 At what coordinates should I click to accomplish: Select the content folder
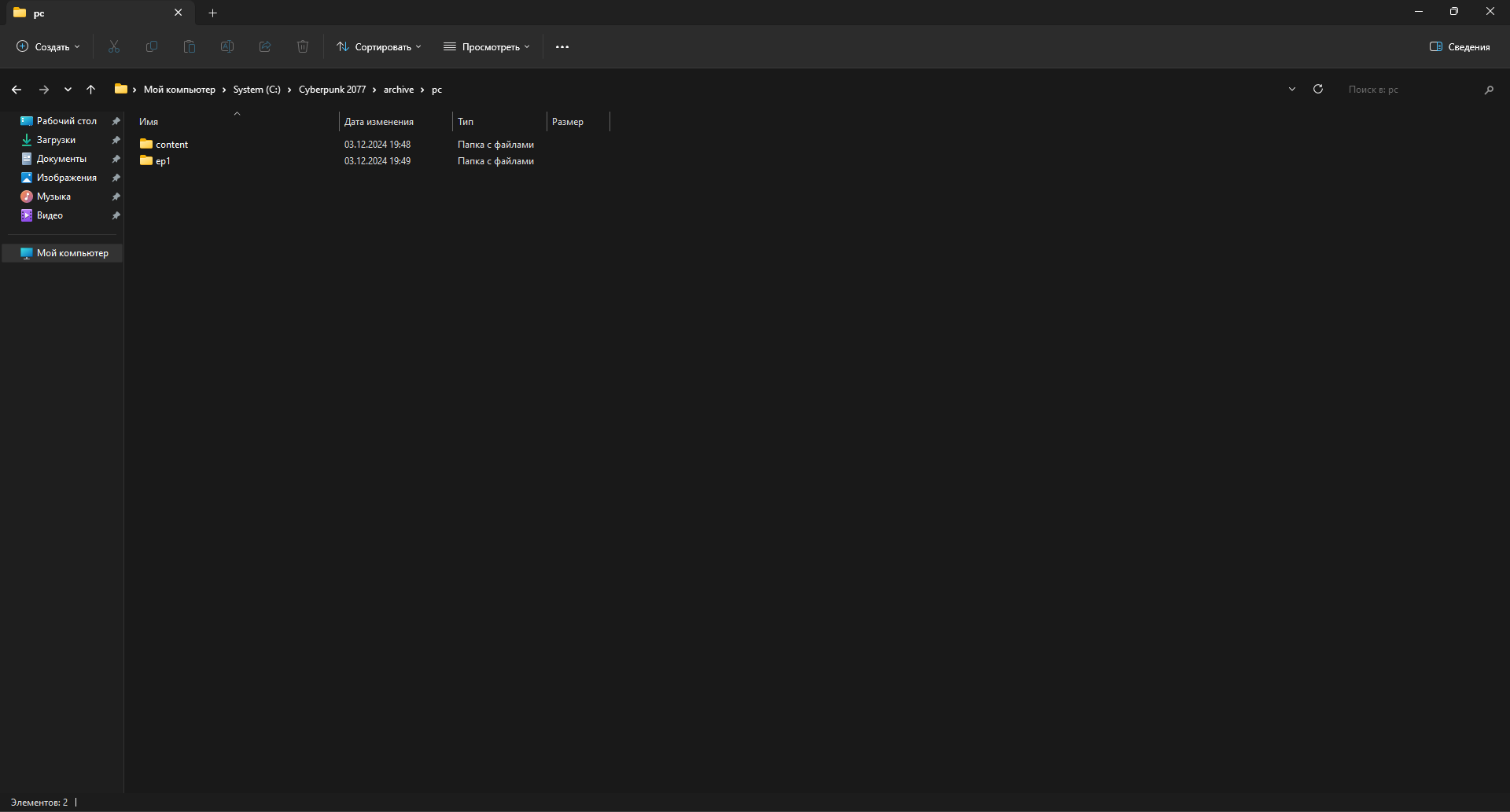(171, 145)
